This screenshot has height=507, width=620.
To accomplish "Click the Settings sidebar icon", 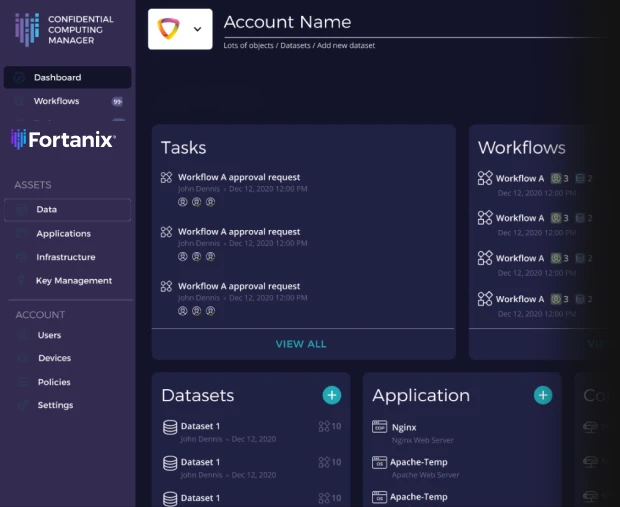I will tap(23, 405).
